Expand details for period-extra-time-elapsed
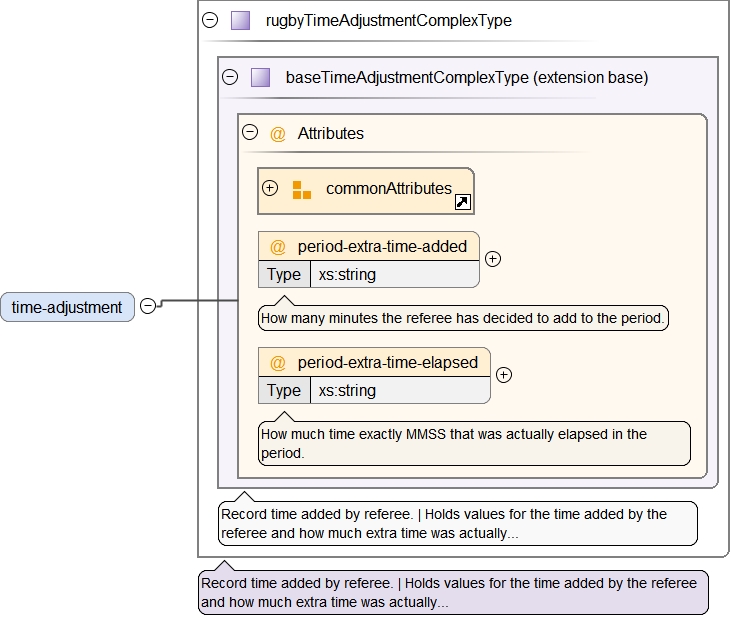Image resolution: width=731 pixels, height=618 pixels. pyautogui.click(x=504, y=375)
